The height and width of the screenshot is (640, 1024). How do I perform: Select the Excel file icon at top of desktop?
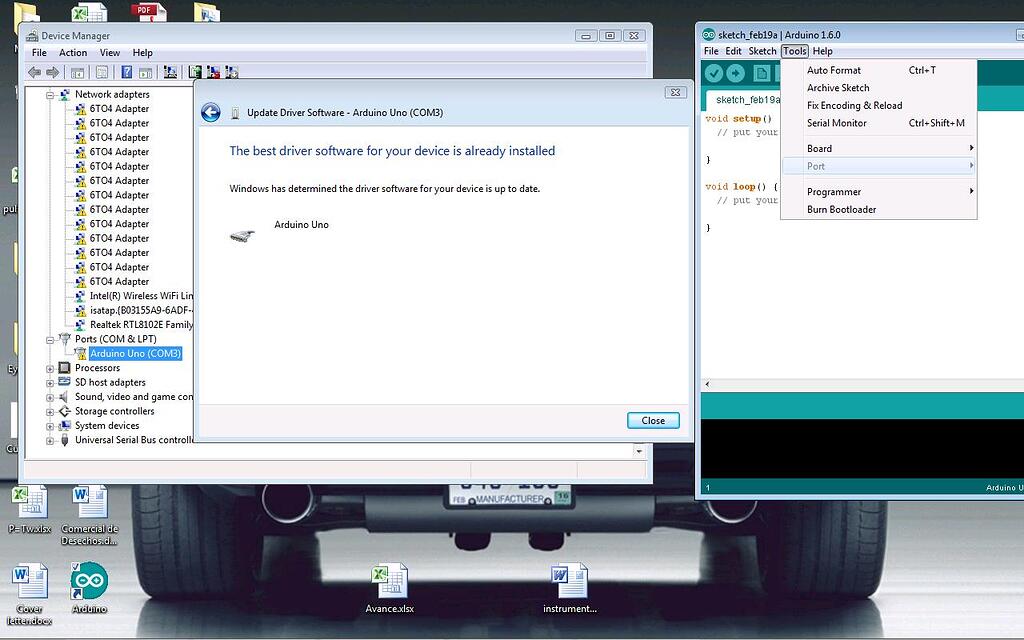pos(89,12)
